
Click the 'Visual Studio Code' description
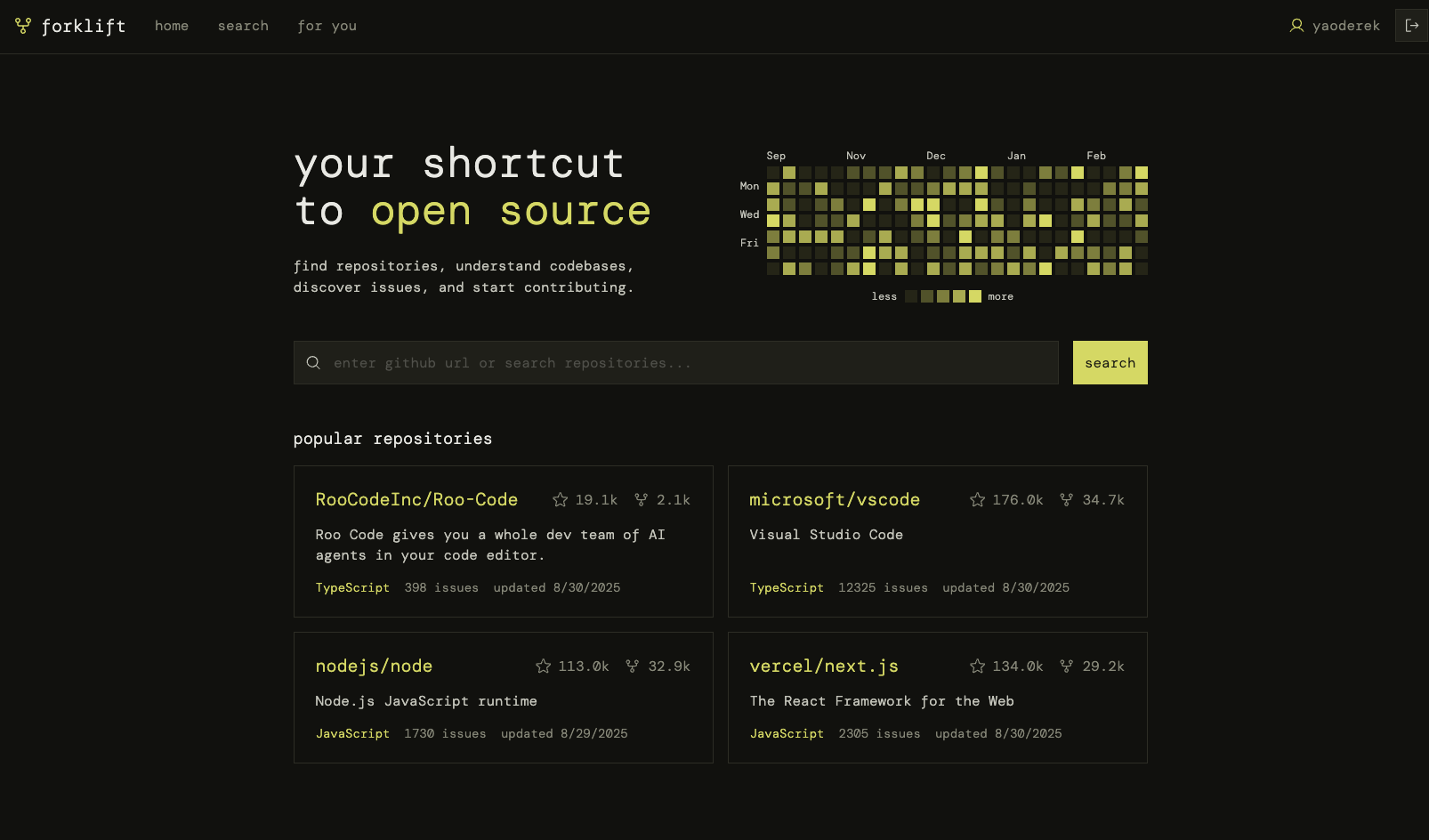tap(827, 535)
